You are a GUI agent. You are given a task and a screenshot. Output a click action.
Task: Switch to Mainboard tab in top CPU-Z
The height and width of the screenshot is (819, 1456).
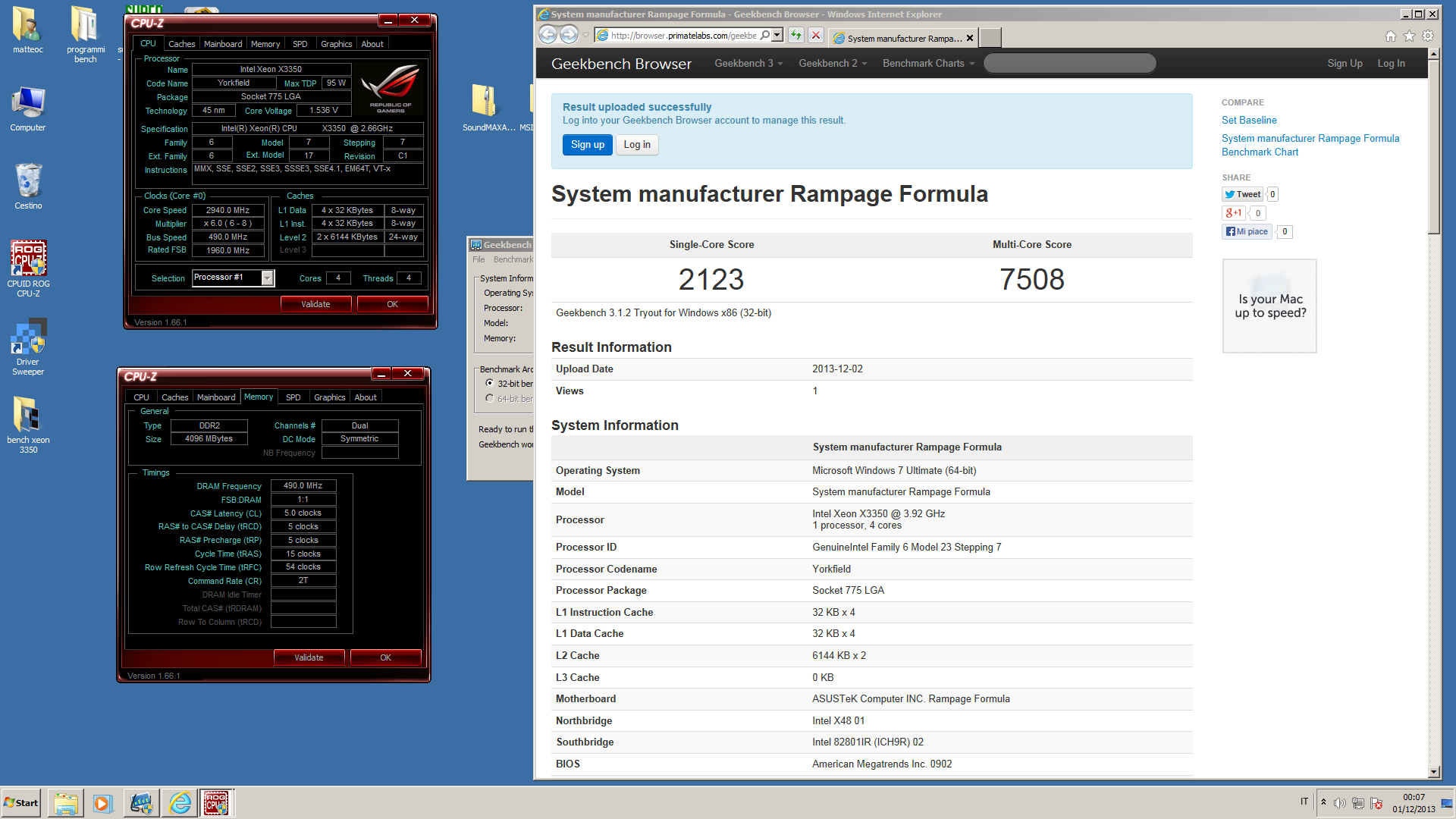(223, 44)
